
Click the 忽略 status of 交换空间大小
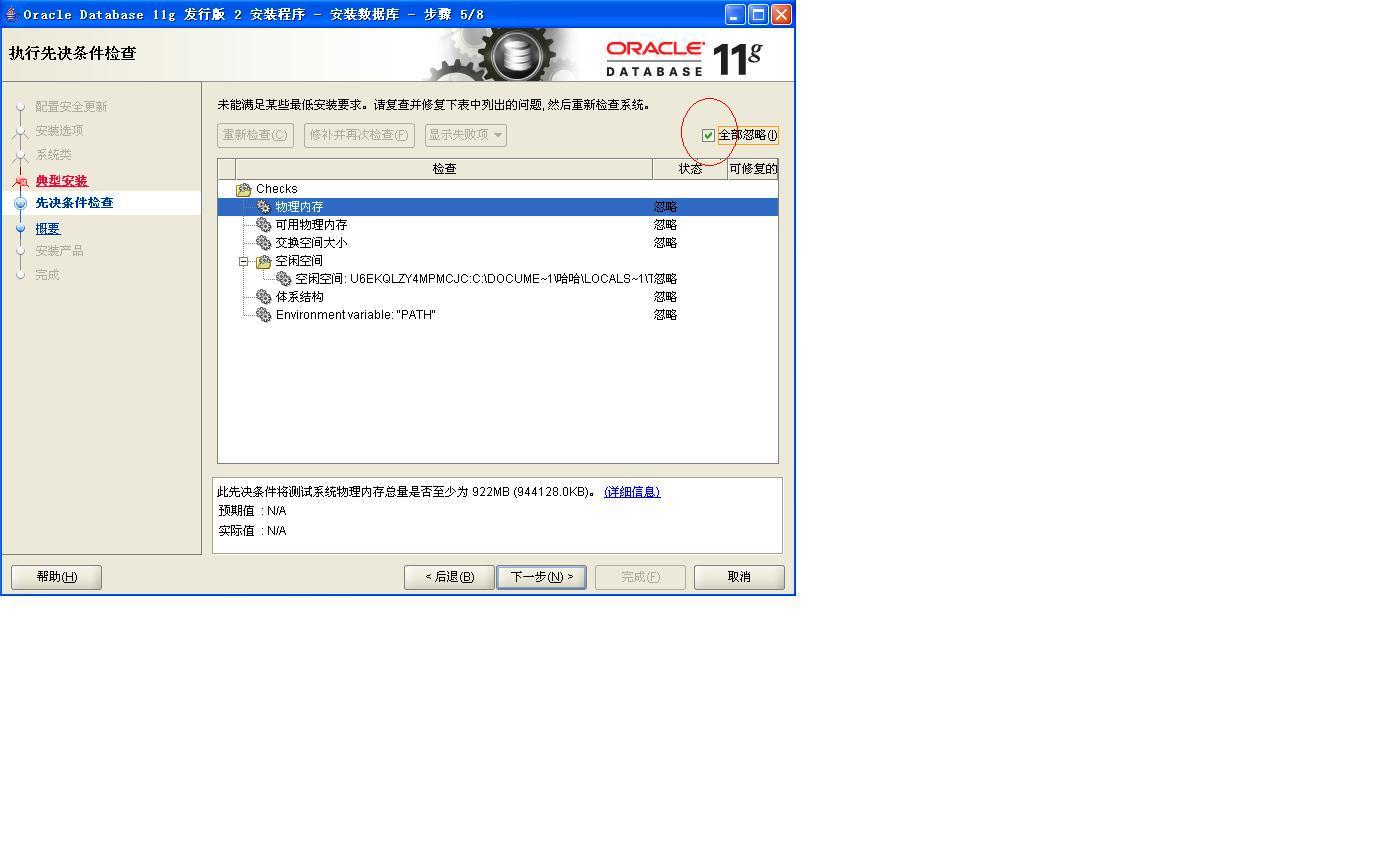666,243
